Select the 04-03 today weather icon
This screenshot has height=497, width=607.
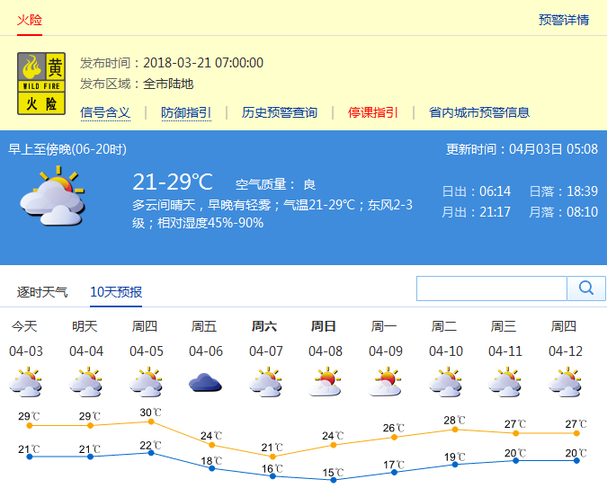coord(24,381)
